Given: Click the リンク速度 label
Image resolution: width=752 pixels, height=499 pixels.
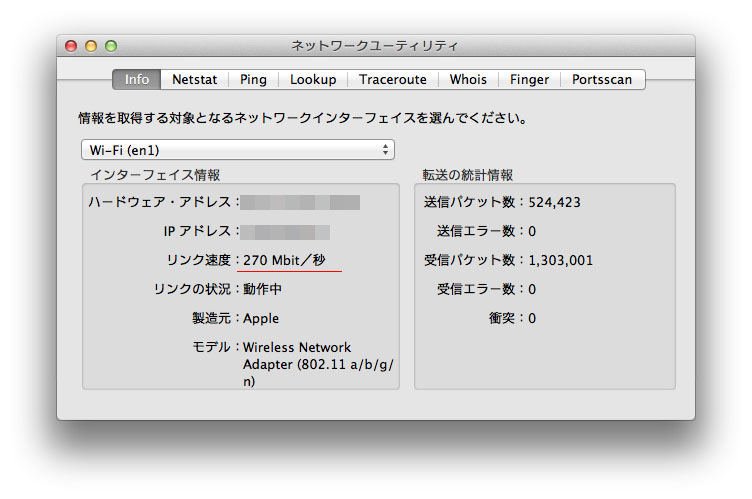Looking at the screenshot, I should [x=199, y=260].
